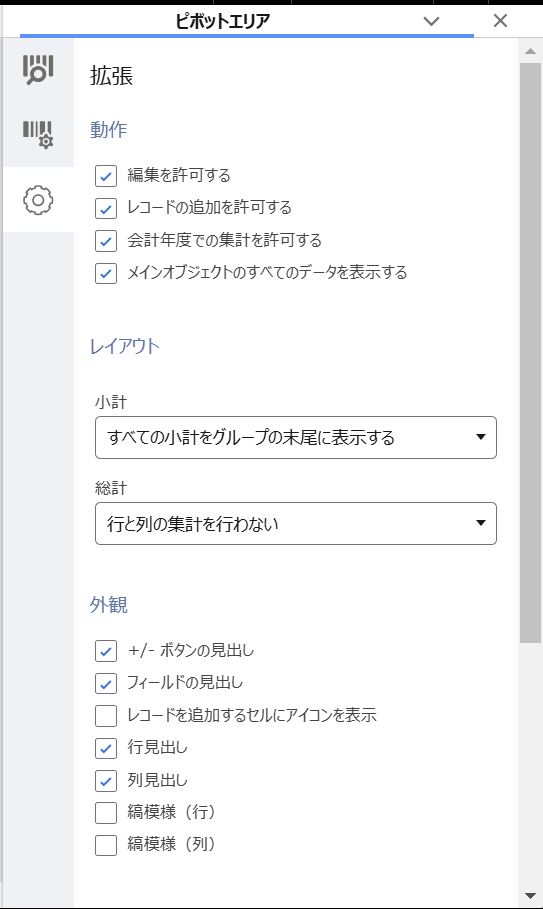The height and width of the screenshot is (909, 543).
Task: Uncheck 編集を許可する checkbox
Action: pyautogui.click(x=106, y=176)
